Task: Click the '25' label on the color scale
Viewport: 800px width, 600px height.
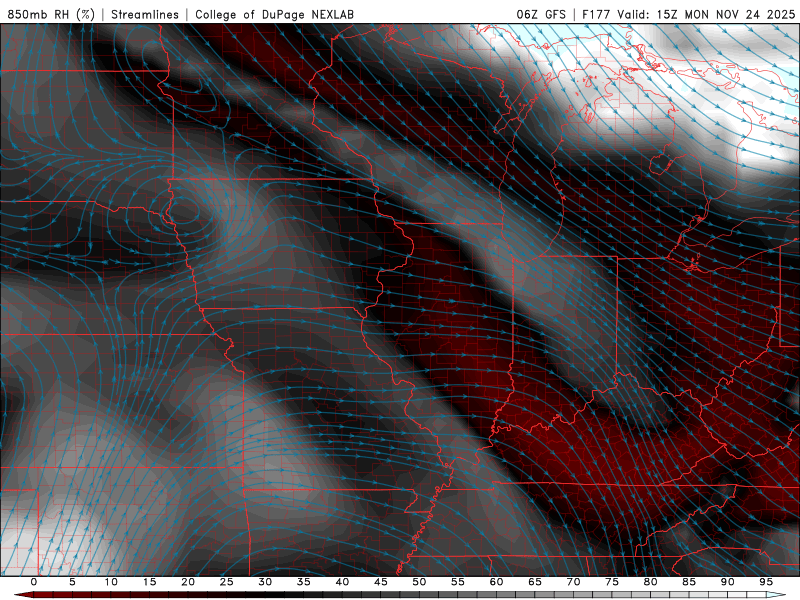Action: [227, 582]
